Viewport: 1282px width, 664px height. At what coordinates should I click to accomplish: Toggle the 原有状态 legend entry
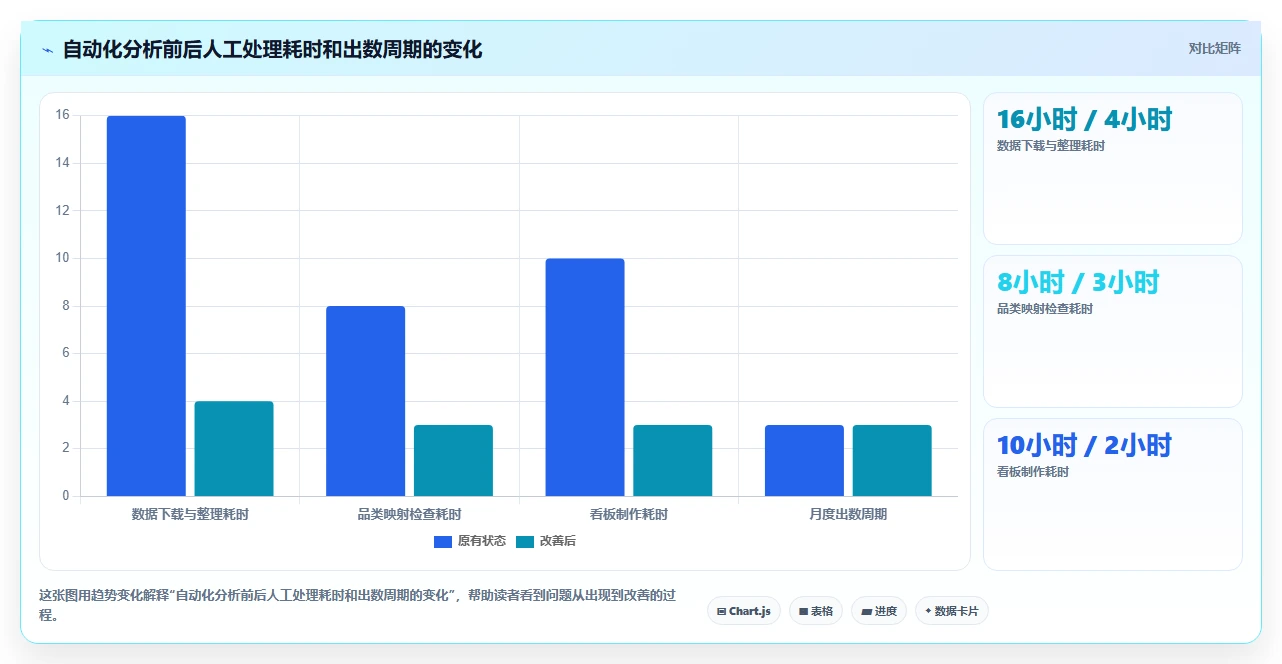pyautogui.click(x=470, y=541)
